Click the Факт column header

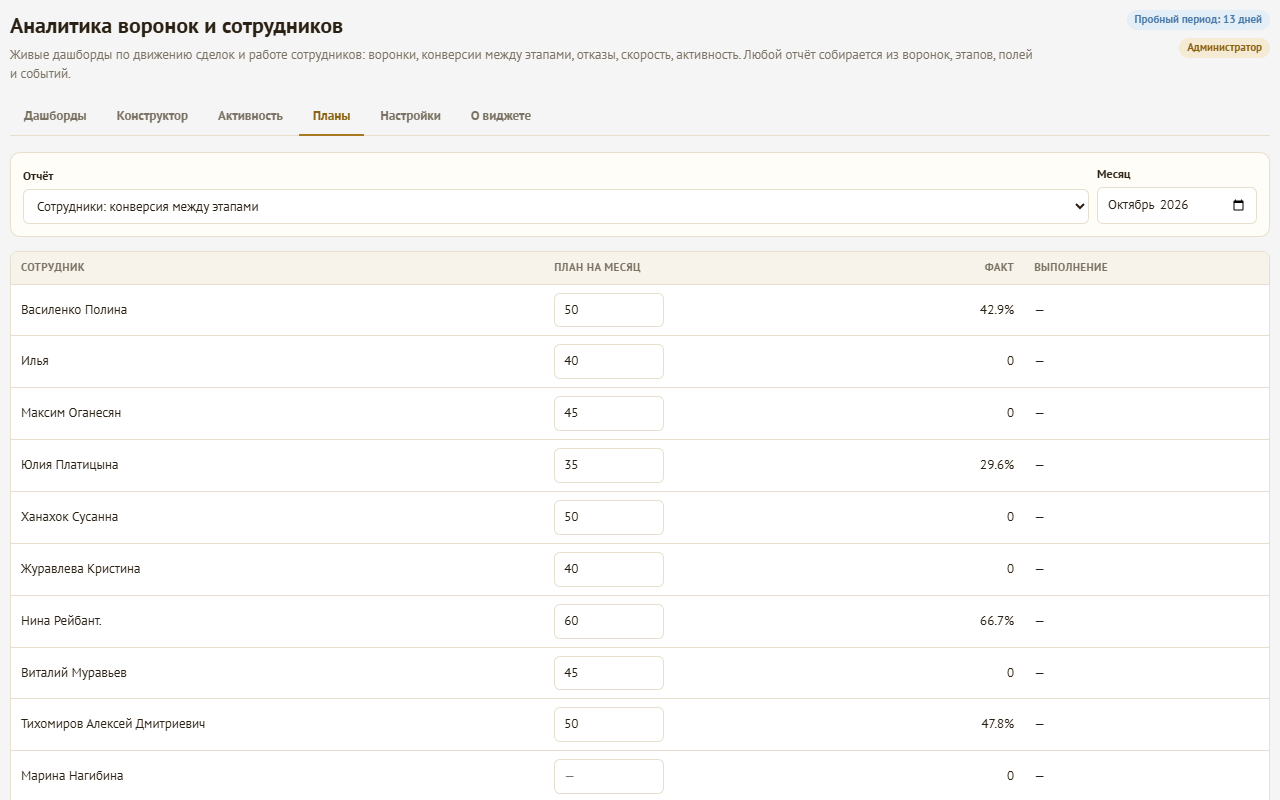click(x=999, y=268)
